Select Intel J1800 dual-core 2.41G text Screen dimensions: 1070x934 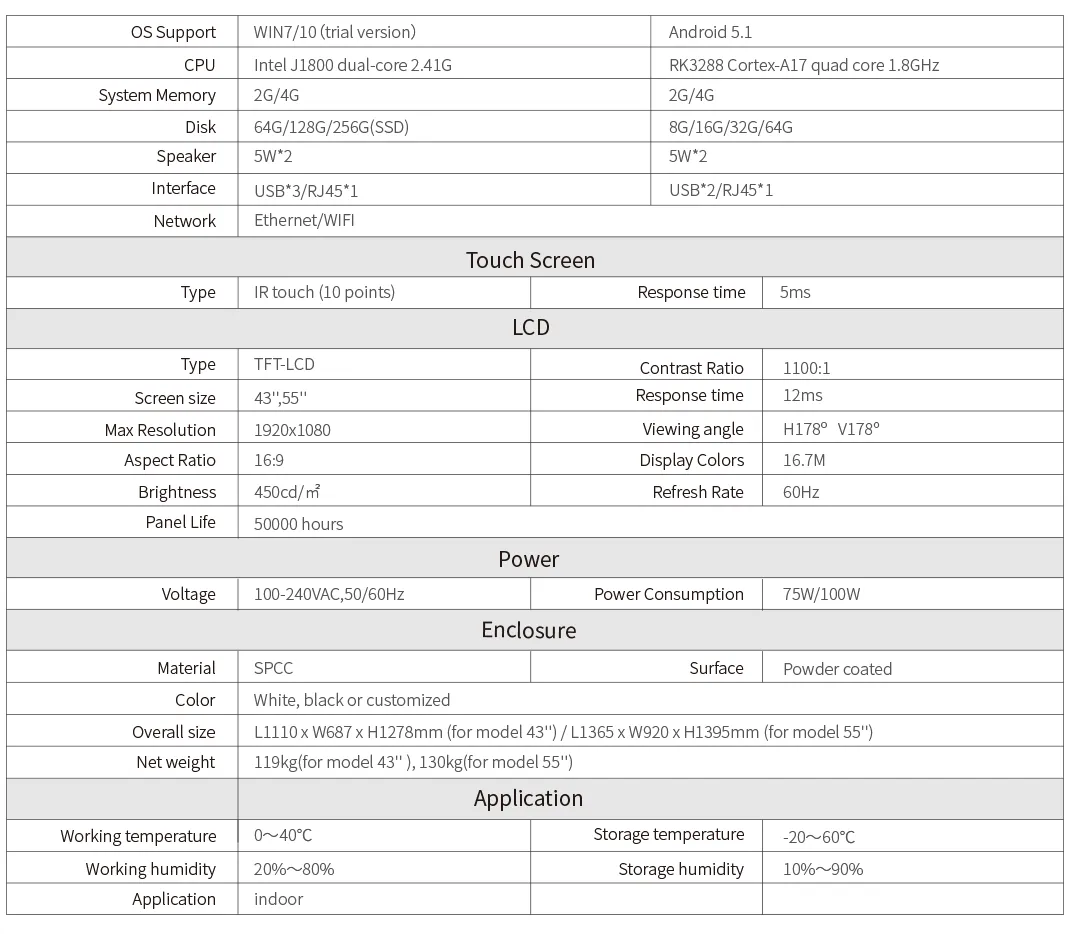pos(353,65)
